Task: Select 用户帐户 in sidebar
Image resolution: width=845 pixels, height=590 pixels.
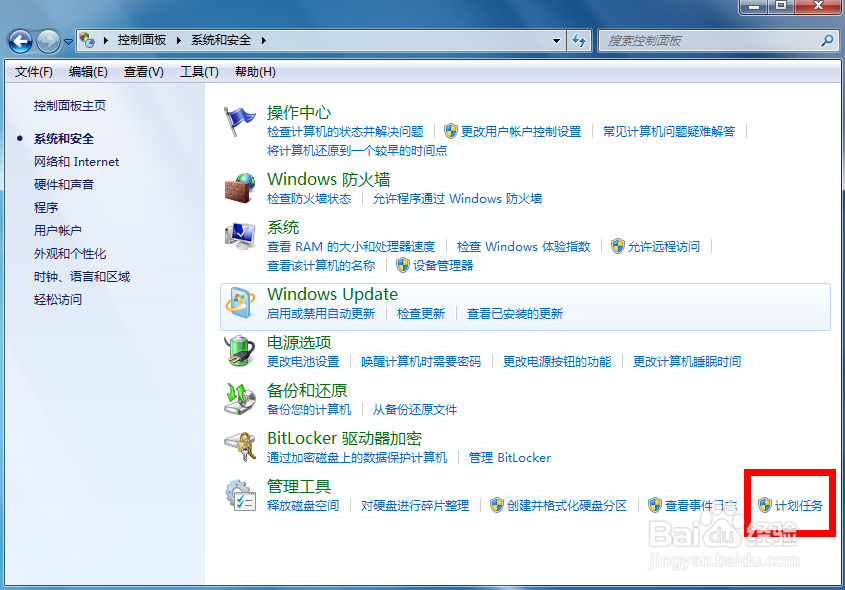Action: pos(58,231)
